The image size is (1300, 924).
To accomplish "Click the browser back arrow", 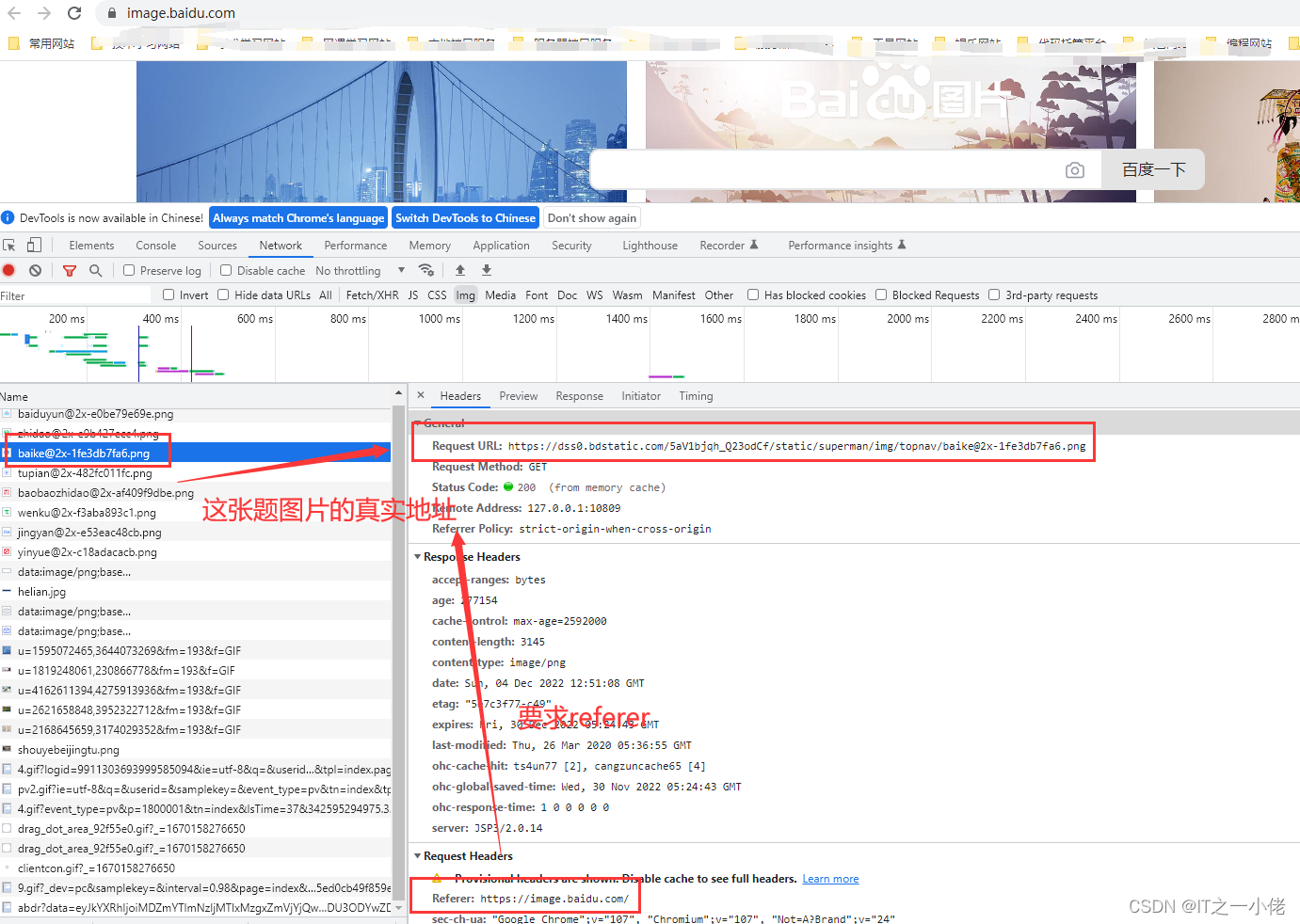I will (x=14, y=13).
